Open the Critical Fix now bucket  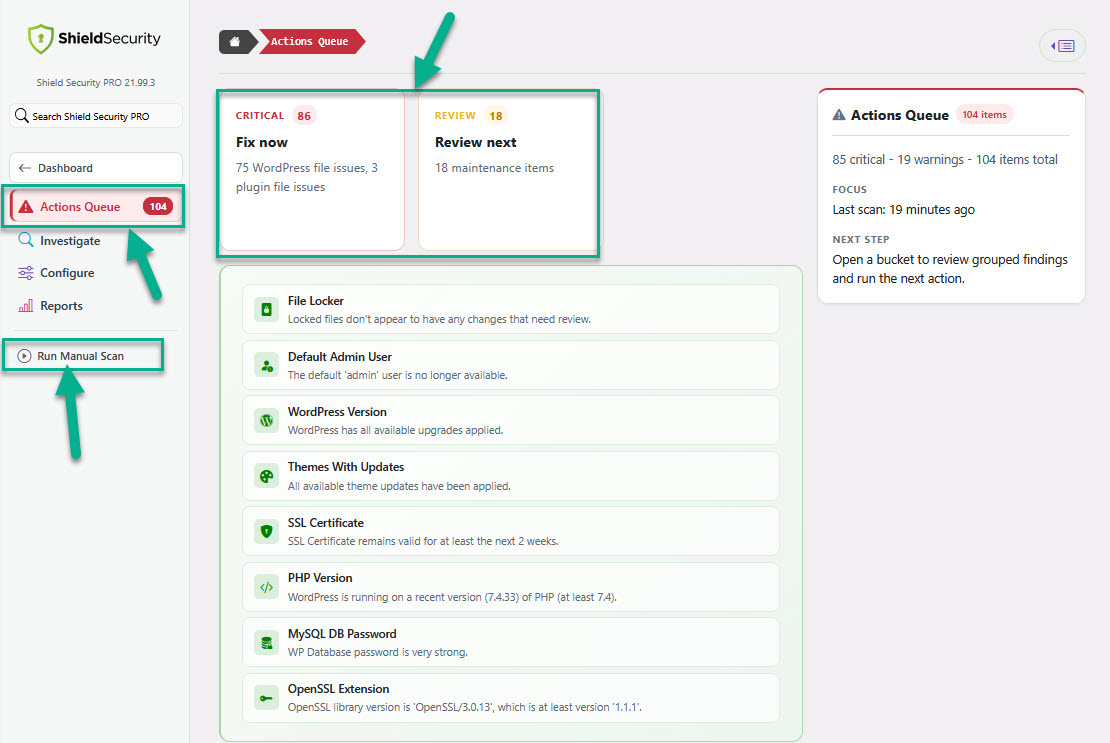click(x=311, y=171)
